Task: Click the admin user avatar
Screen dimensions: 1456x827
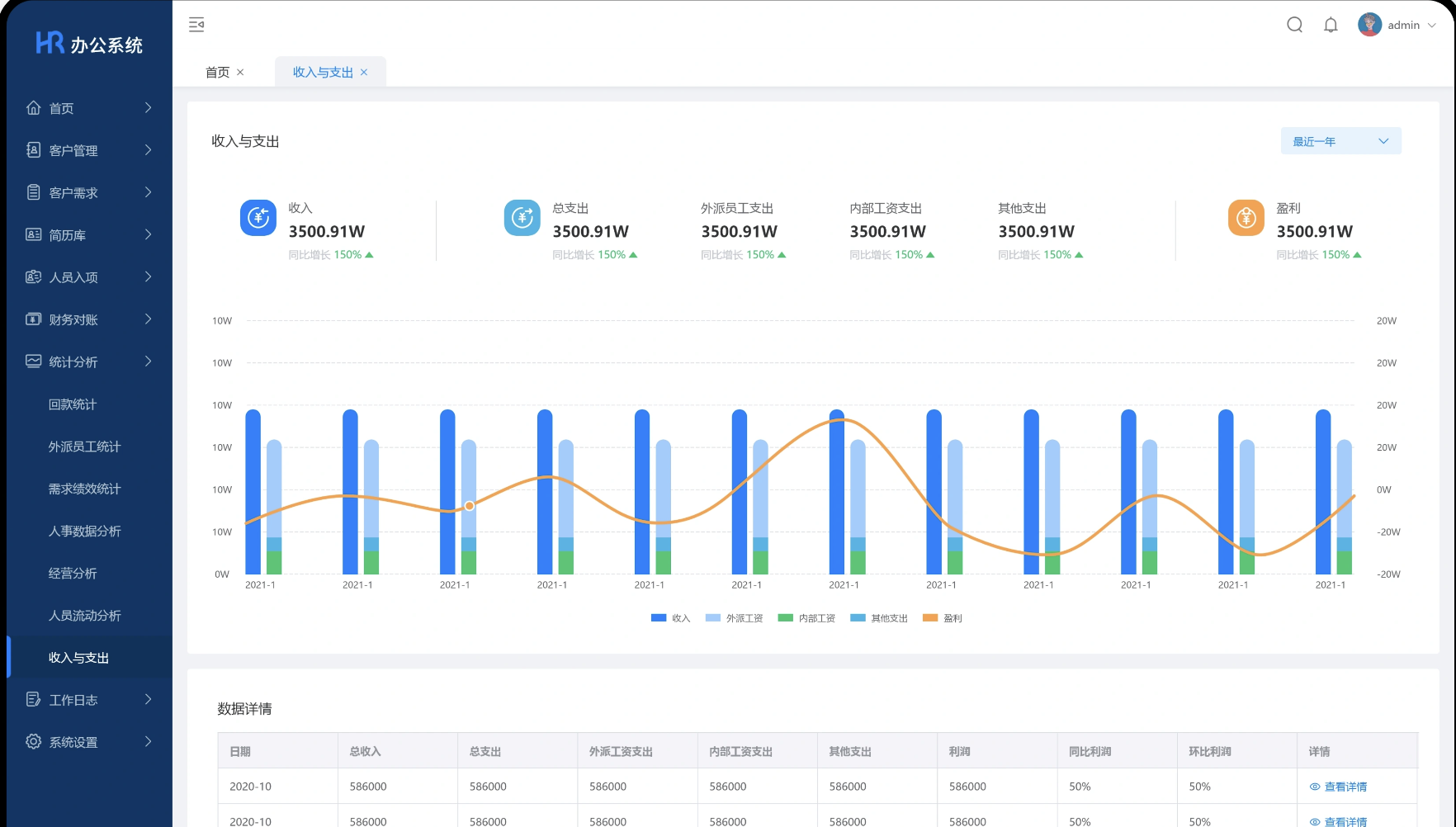Action: (x=1369, y=25)
